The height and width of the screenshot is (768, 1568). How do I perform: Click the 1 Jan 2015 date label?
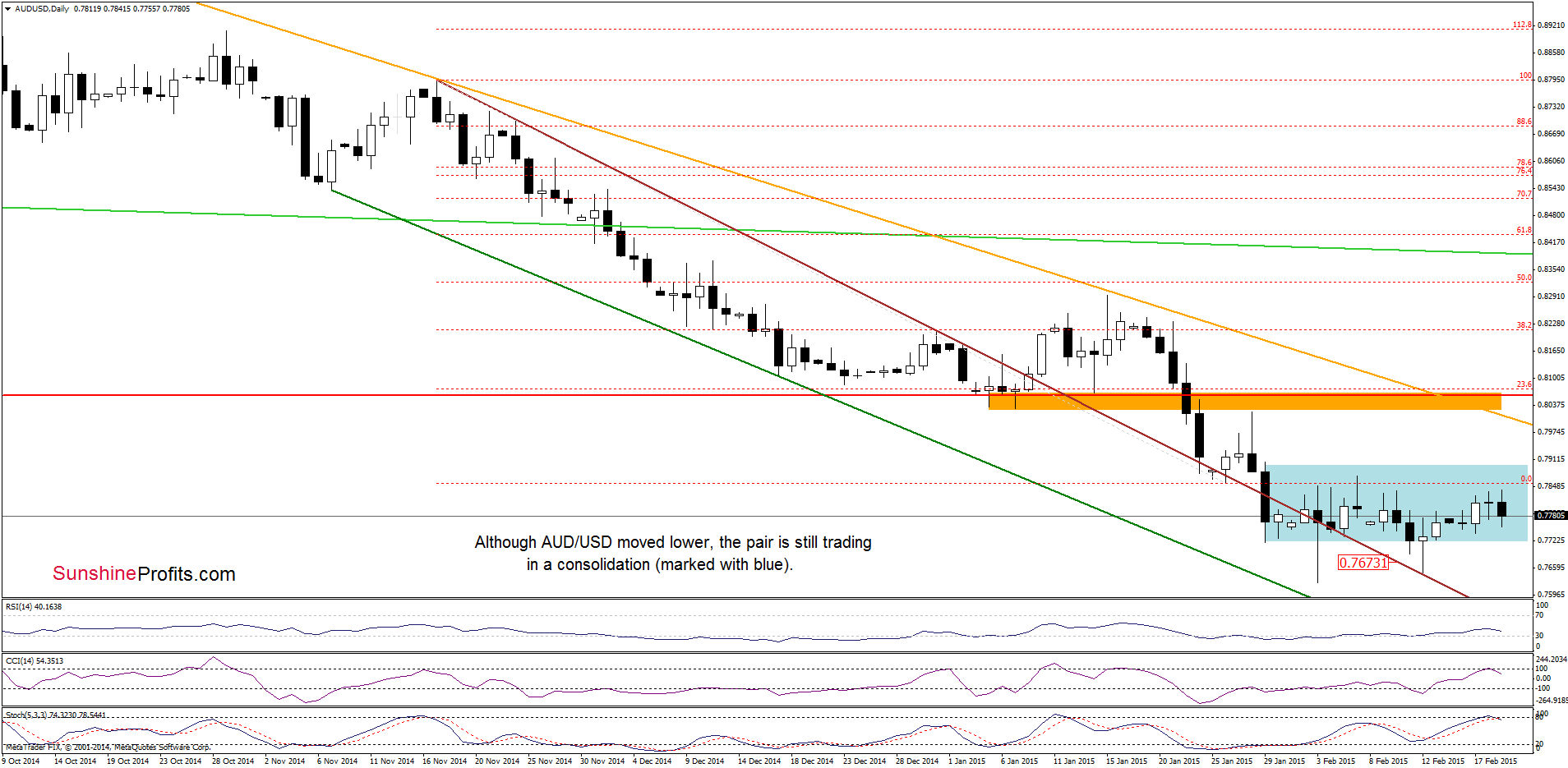point(966,761)
